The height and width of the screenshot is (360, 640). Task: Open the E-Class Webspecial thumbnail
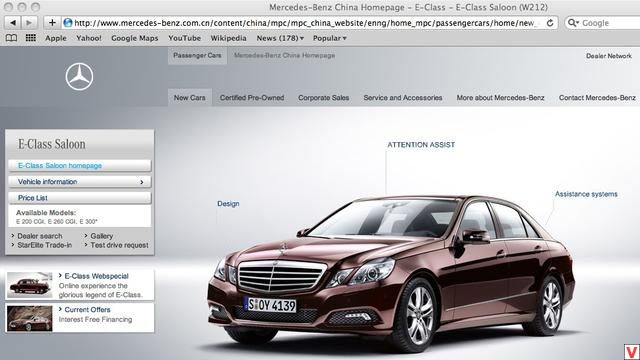(30, 284)
